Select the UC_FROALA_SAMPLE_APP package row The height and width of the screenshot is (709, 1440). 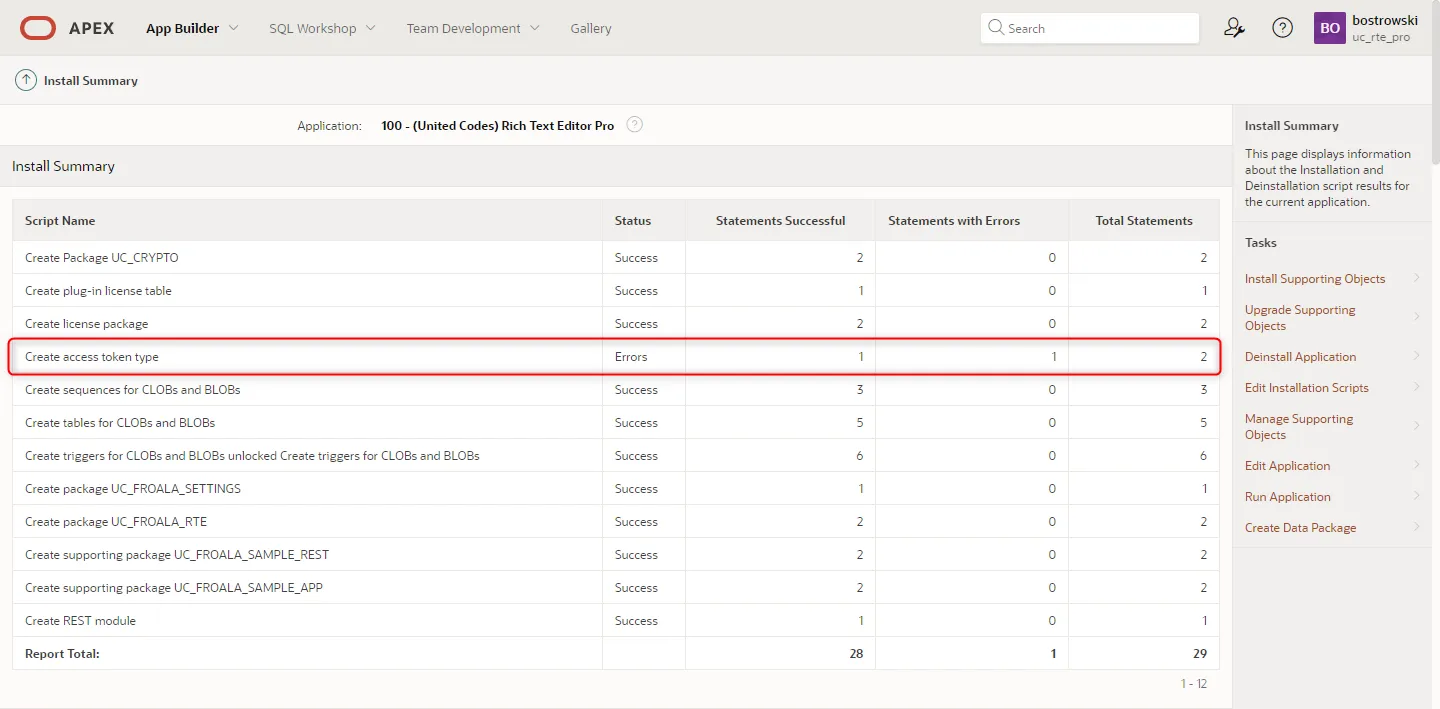click(616, 588)
